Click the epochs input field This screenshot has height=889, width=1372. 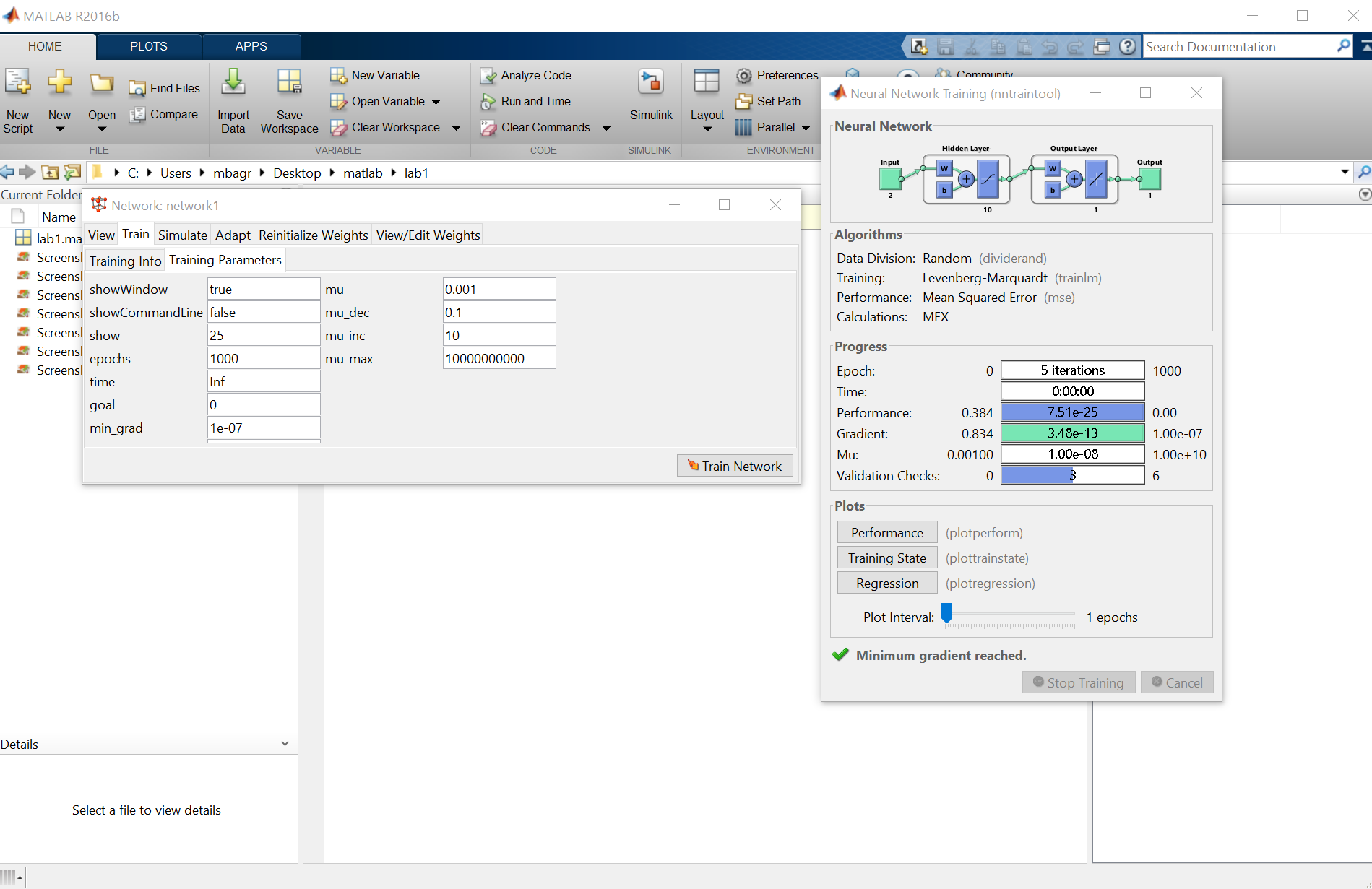click(263, 358)
